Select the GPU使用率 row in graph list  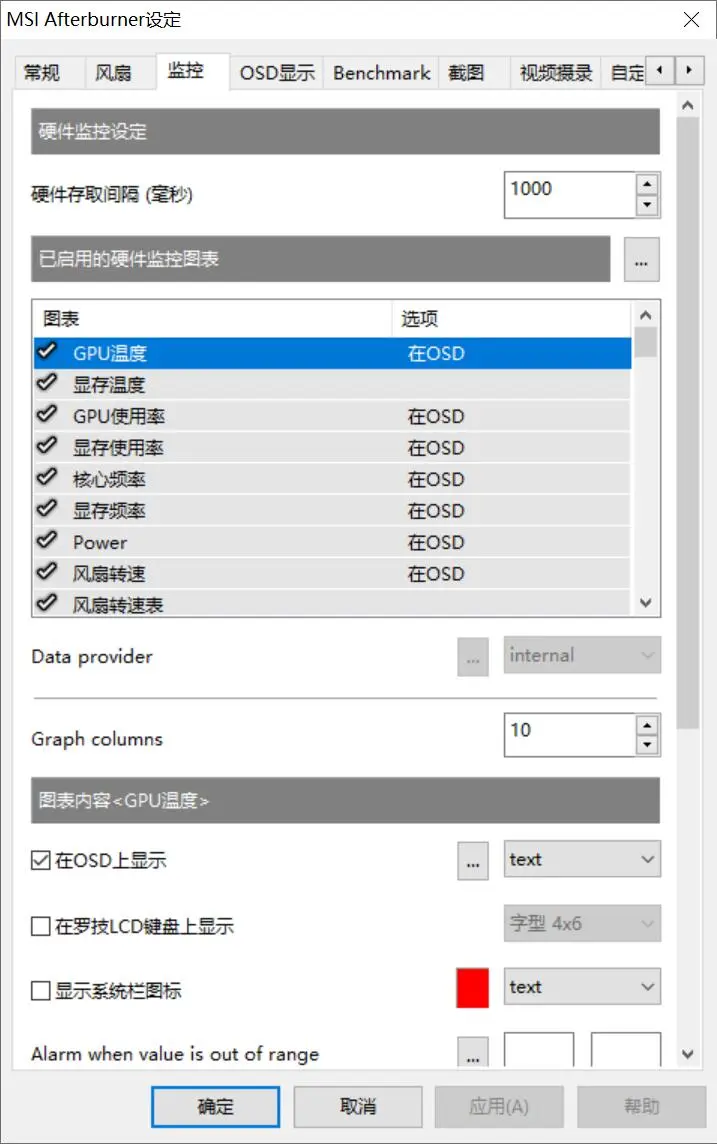tap(332, 416)
